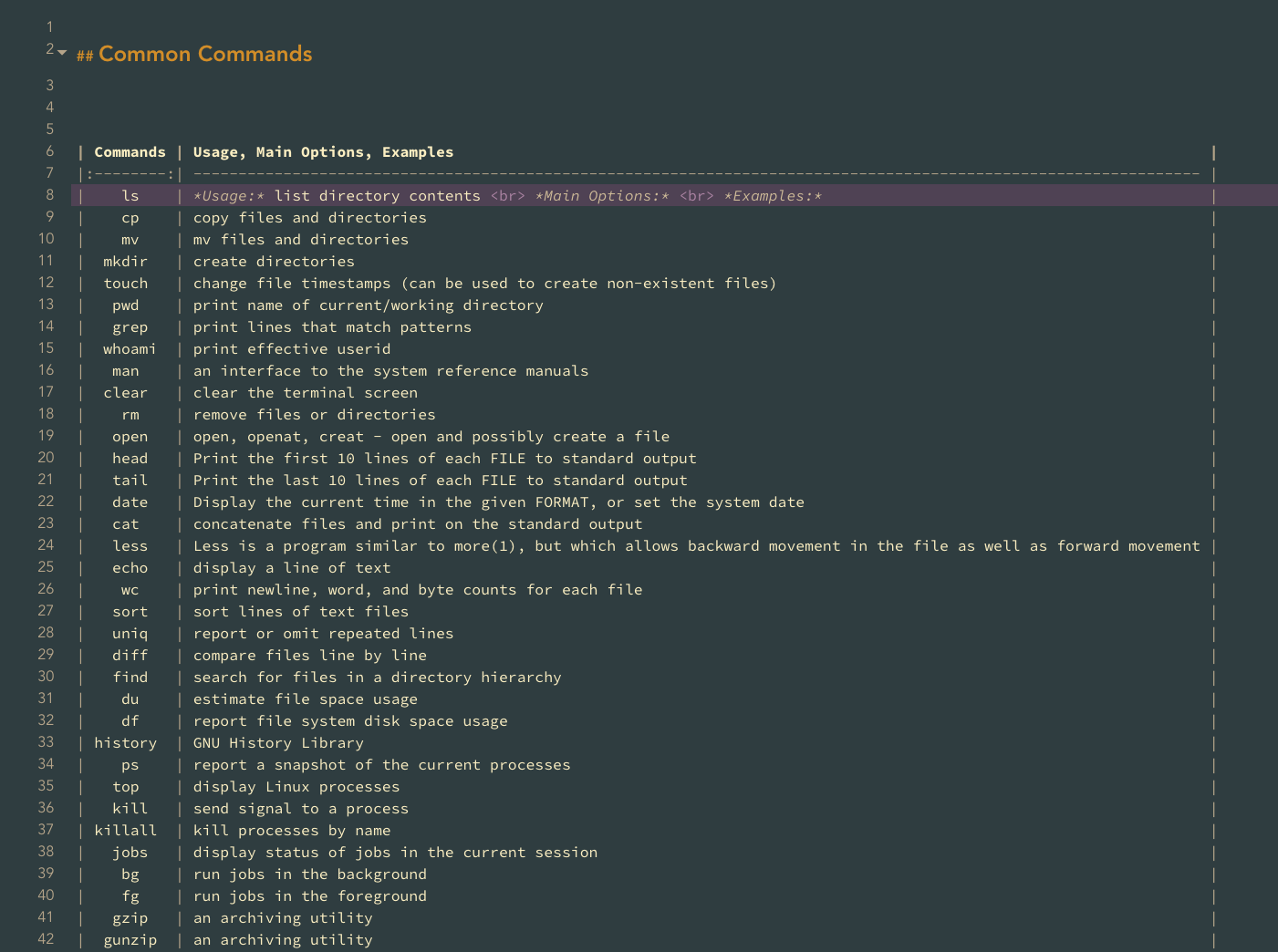This screenshot has height=952, width=1278.
Task: Click the "*Main Options:*" text
Action: pos(602,196)
